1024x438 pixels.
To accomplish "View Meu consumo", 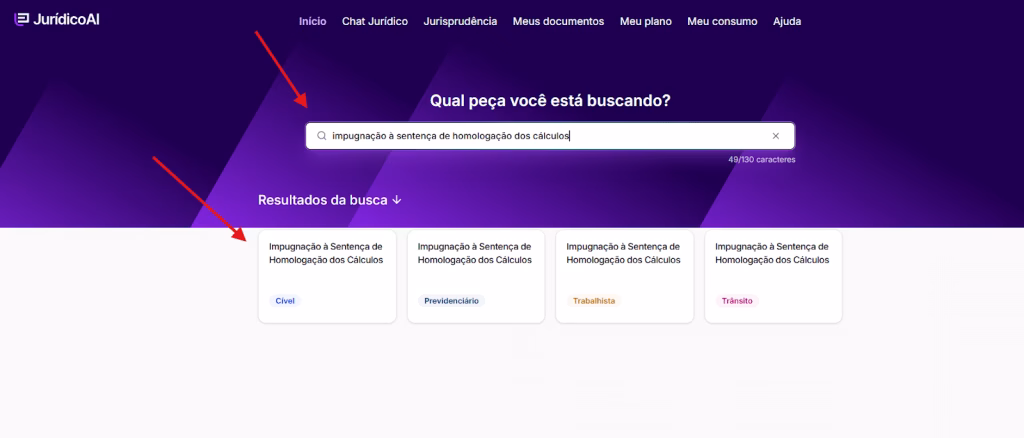I will pos(722,22).
